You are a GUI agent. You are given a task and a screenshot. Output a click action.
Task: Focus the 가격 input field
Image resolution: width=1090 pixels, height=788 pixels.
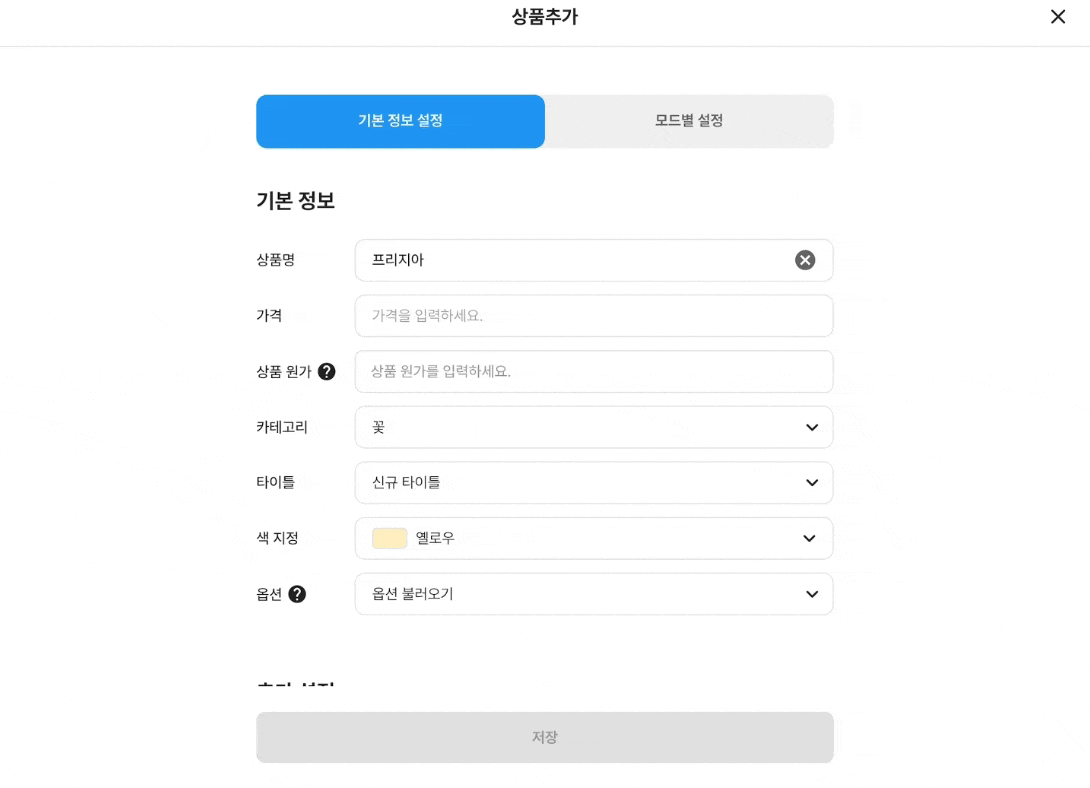pos(593,316)
